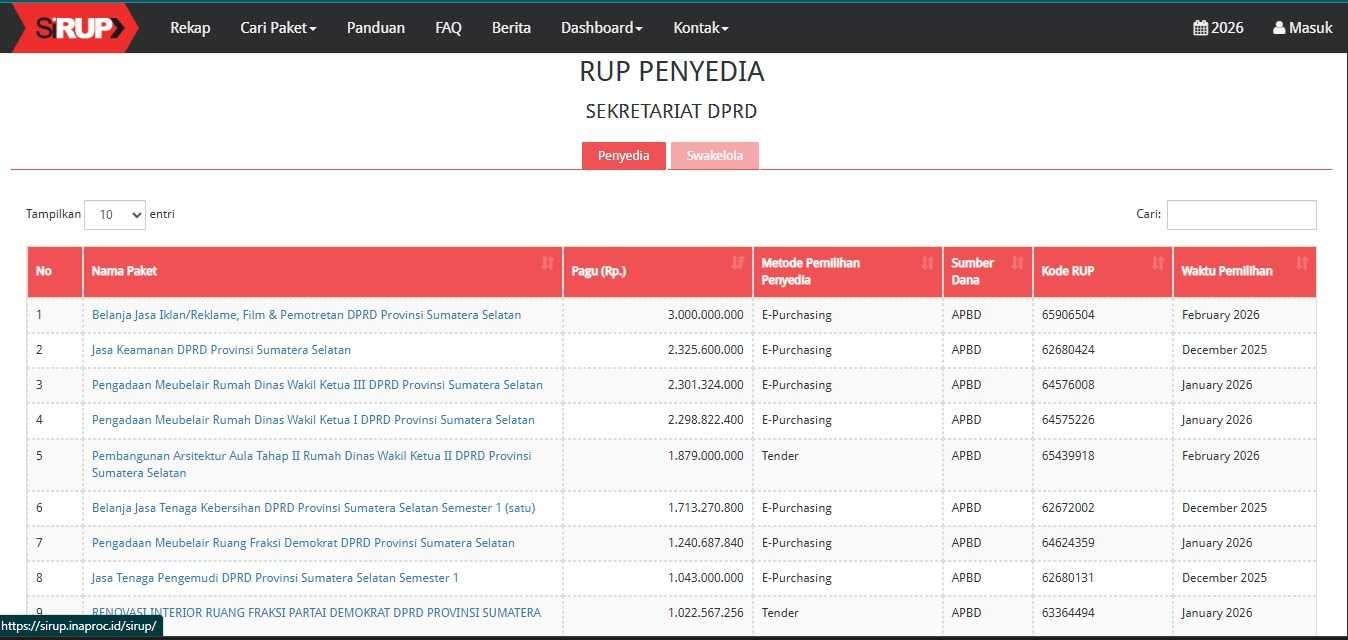
Task: Open the Tampilkan entries dropdown
Action: 114,214
